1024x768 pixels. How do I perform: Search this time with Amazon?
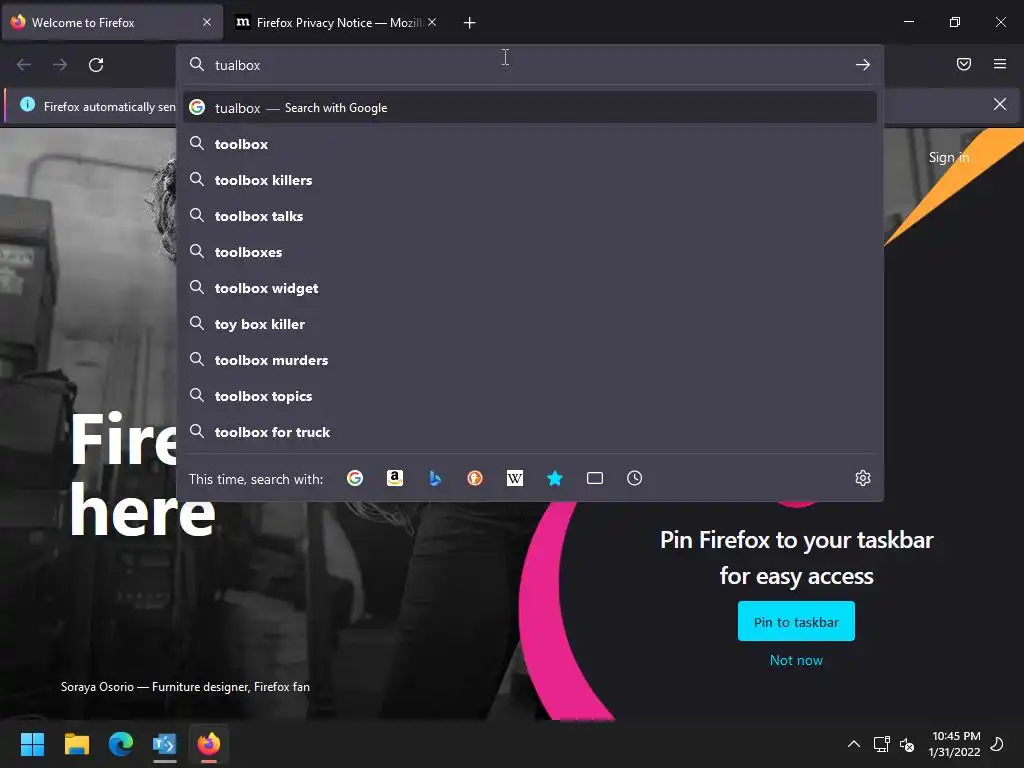(394, 479)
